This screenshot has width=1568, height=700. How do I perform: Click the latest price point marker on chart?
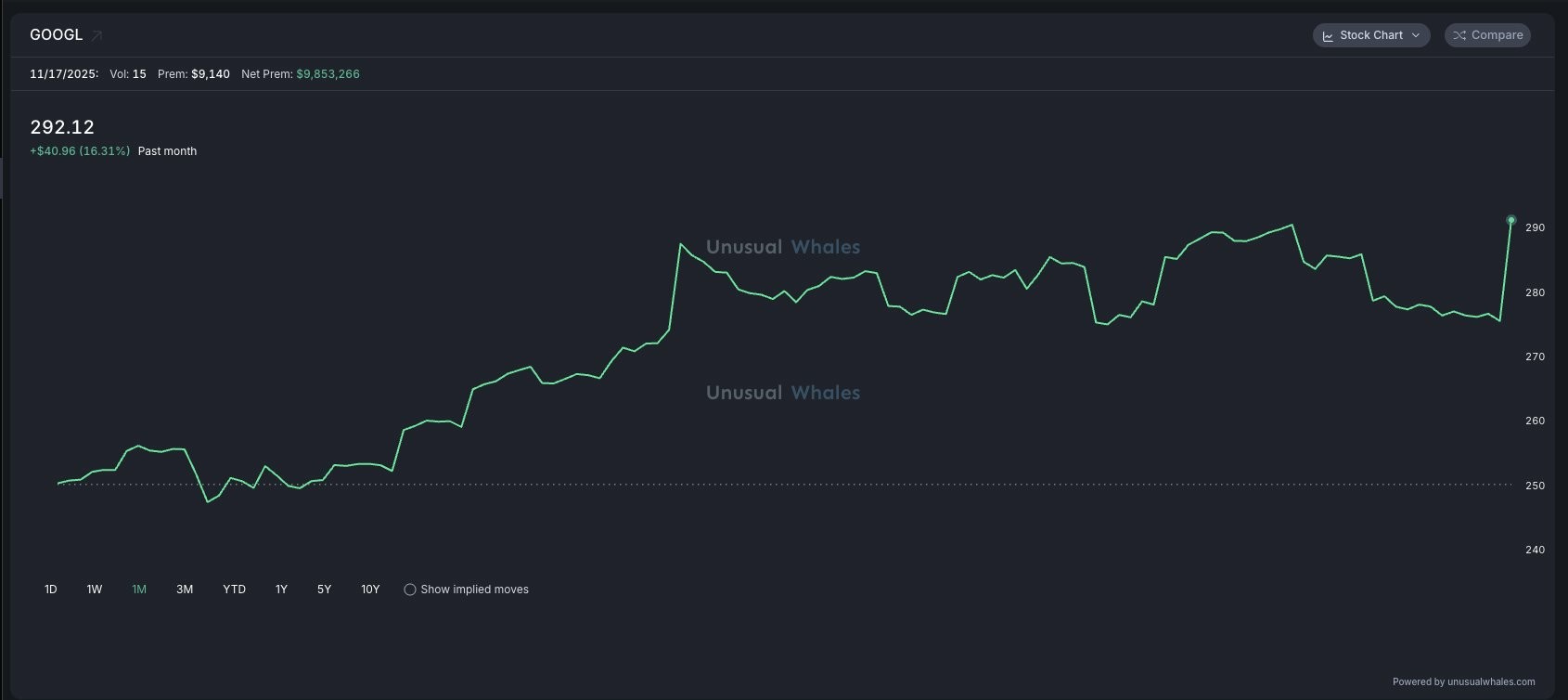point(1510,220)
